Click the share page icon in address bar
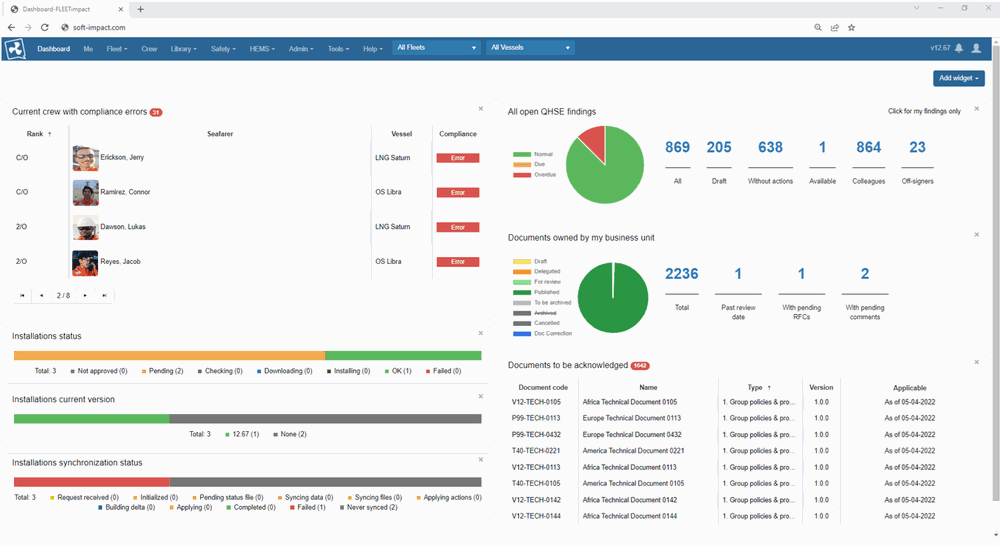Screen dimensions: 1000x546 coord(835,27)
